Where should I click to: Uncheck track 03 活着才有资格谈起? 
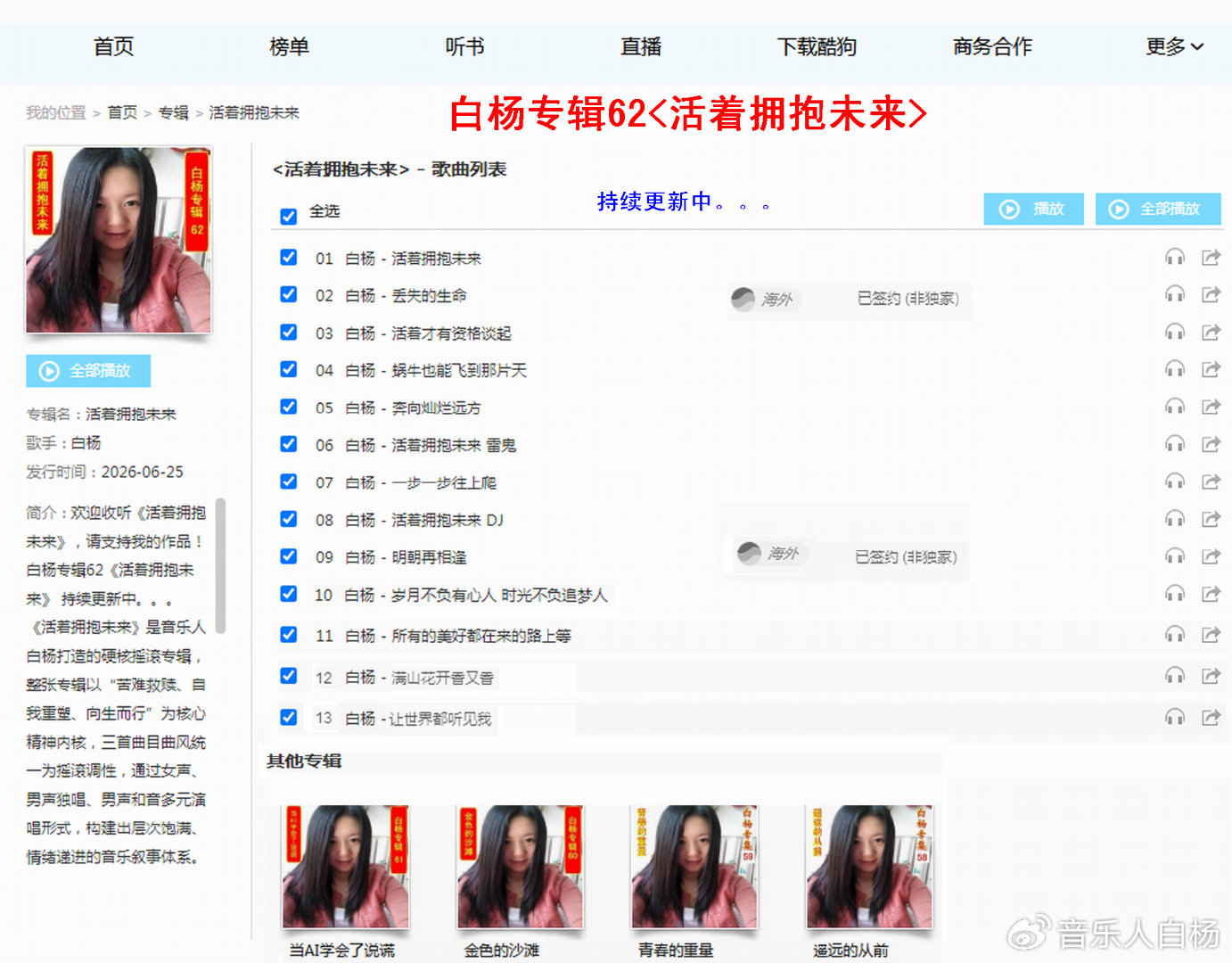tap(288, 332)
